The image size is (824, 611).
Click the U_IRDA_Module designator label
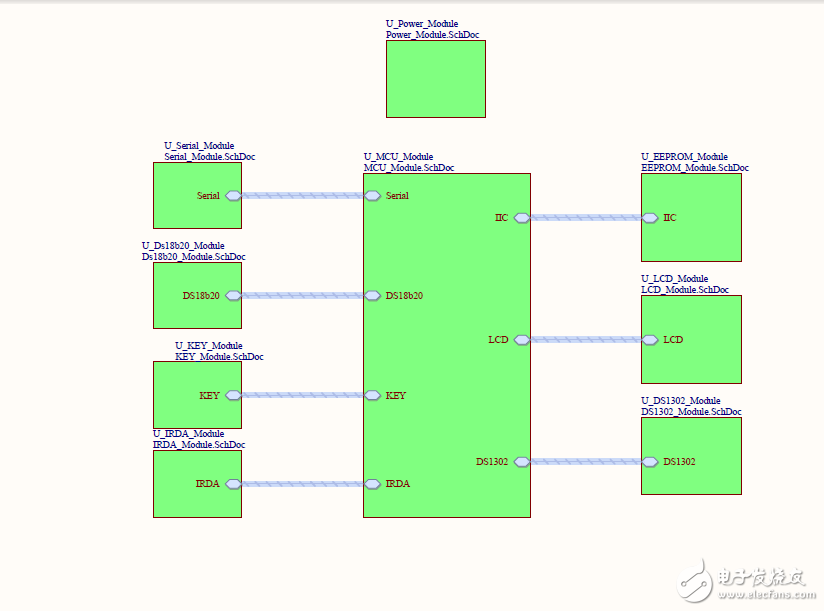click(188, 433)
